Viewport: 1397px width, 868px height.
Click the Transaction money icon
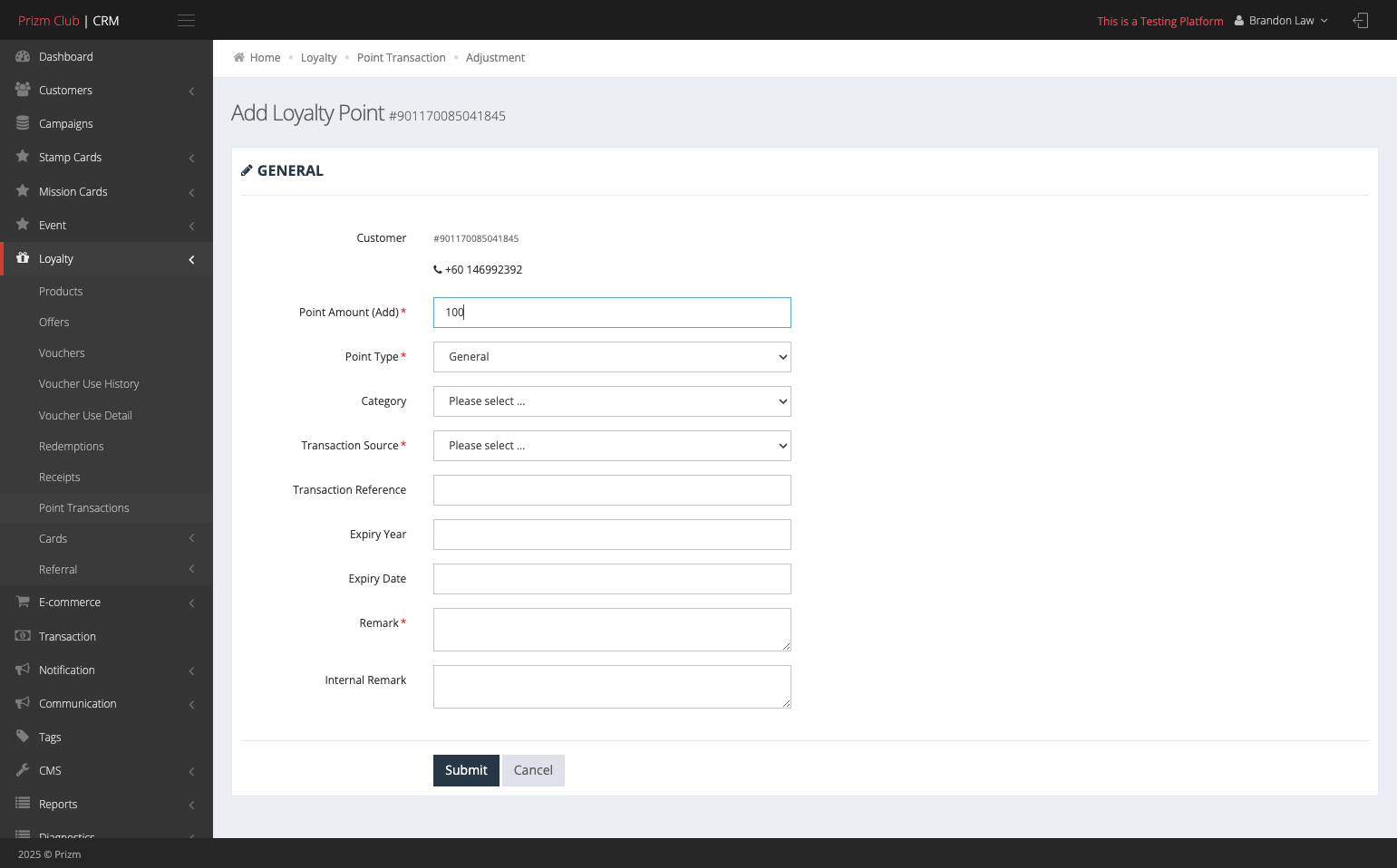pos(23,636)
